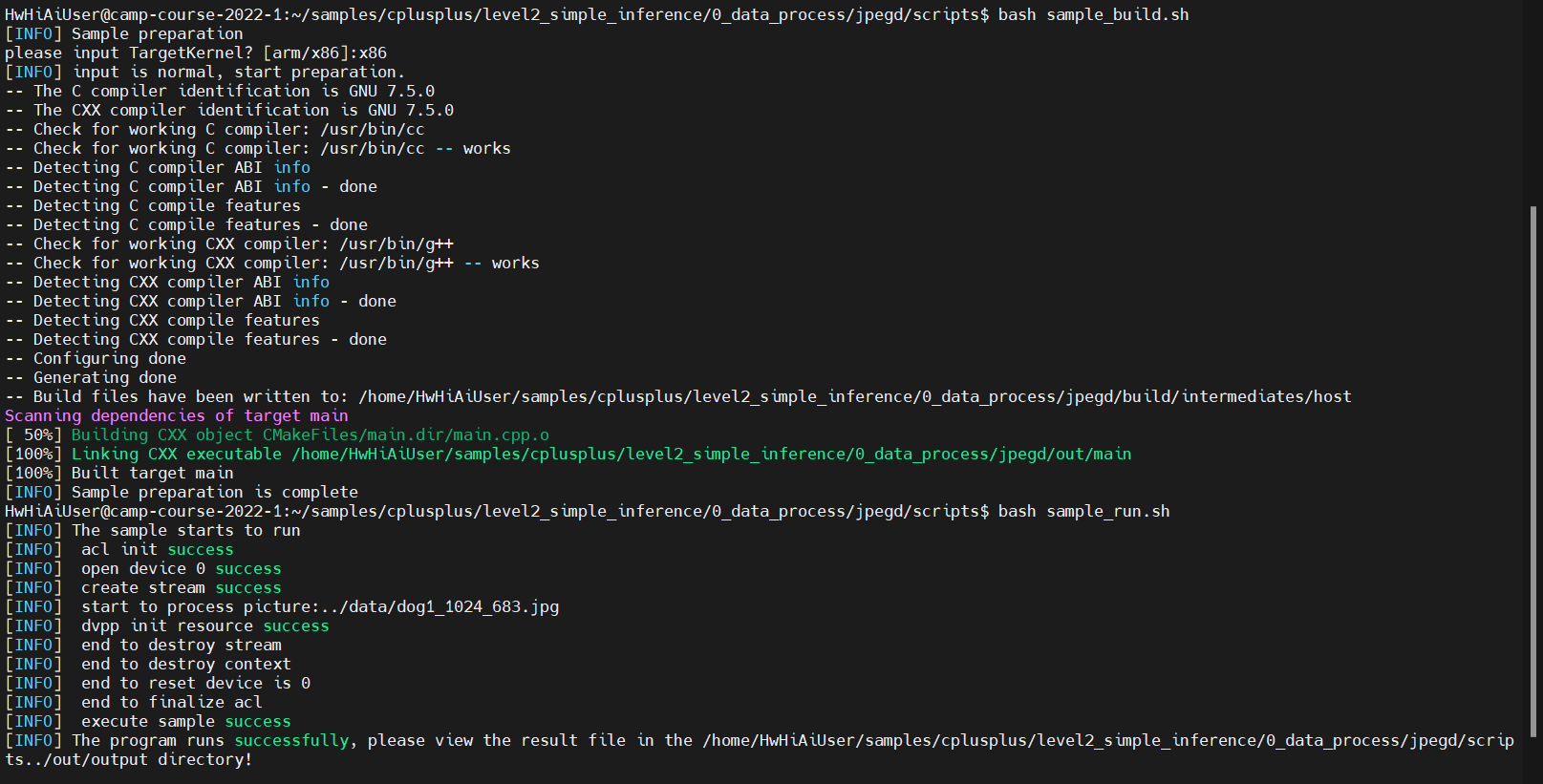Click the 'end to reset device is 0' line
The width and height of the screenshot is (1543, 784).
pos(195,684)
